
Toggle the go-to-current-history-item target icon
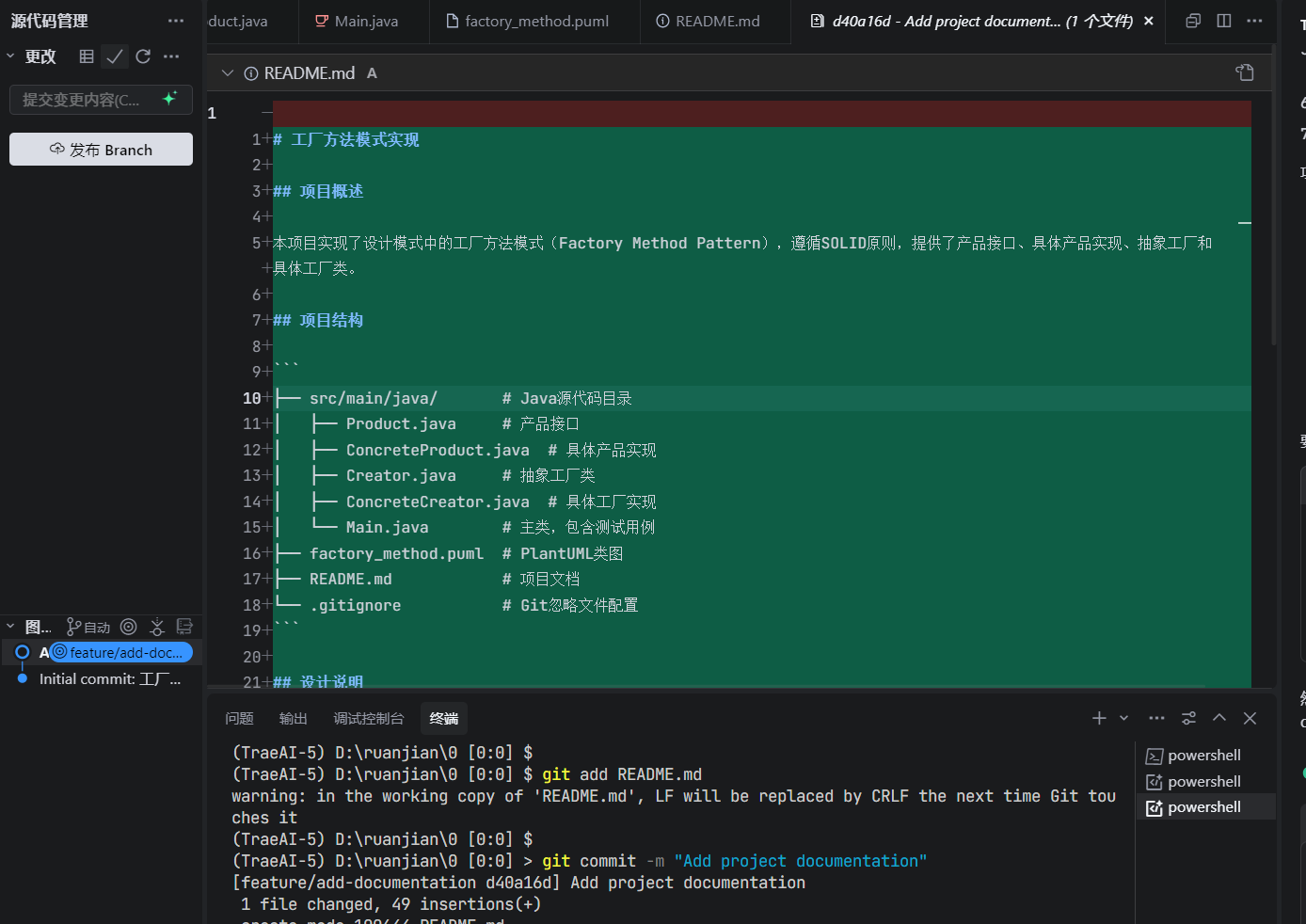(129, 627)
